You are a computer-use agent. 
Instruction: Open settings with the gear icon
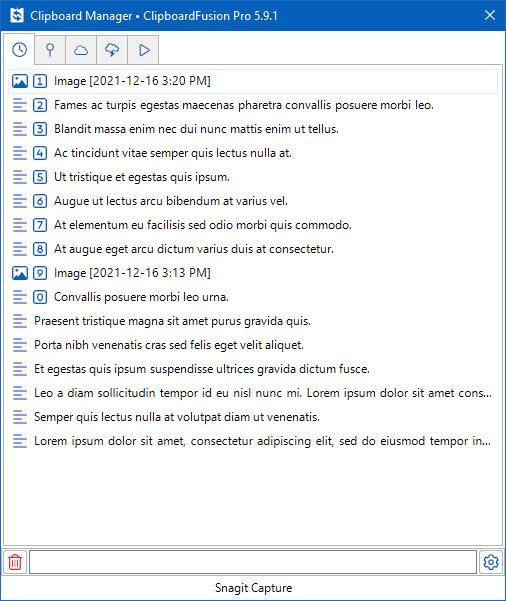pyautogui.click(x=491, y=562)
